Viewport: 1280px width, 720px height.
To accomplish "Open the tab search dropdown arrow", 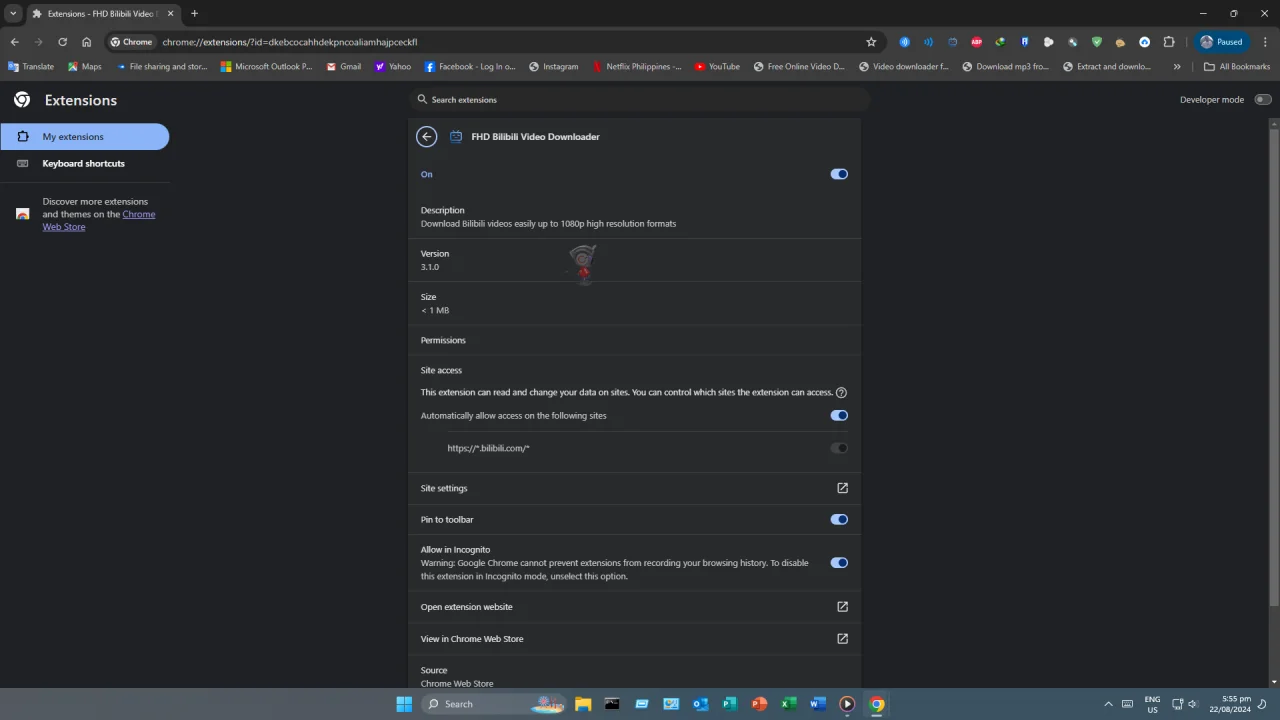I will click(x=13, y=14).
